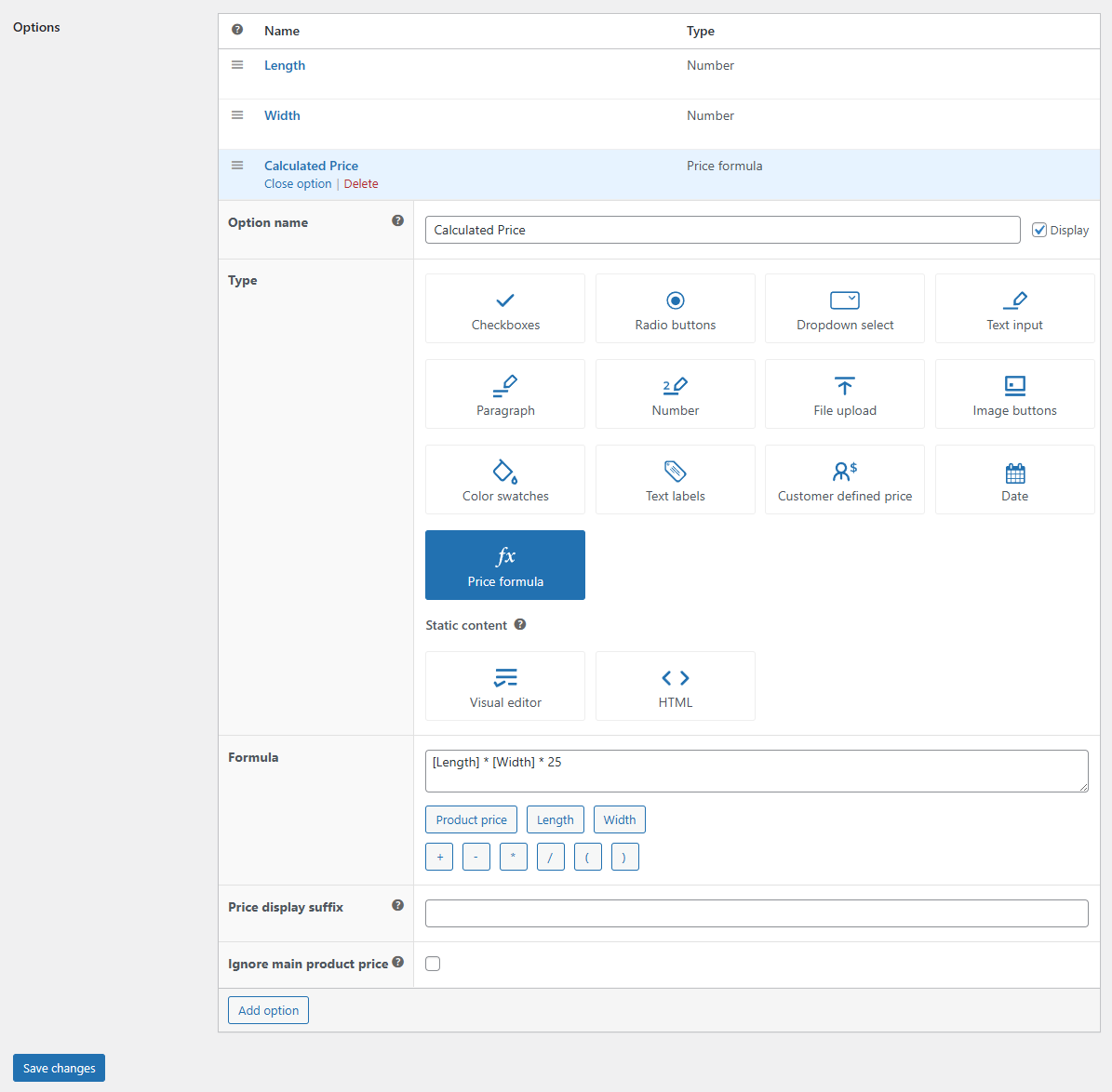Insert Product price into formula
Screen dimensions: 1112x1092
(x=471, y=819)
